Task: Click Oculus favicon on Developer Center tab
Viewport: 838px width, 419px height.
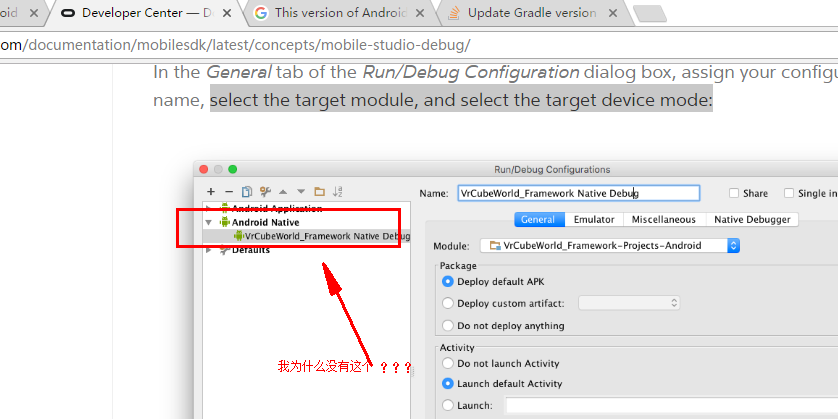Action: pos(68,13)
